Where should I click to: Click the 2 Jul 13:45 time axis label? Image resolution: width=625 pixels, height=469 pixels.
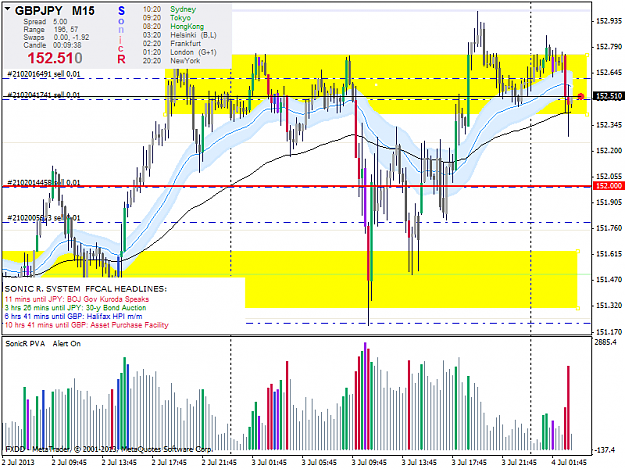(x=119, y=462)
